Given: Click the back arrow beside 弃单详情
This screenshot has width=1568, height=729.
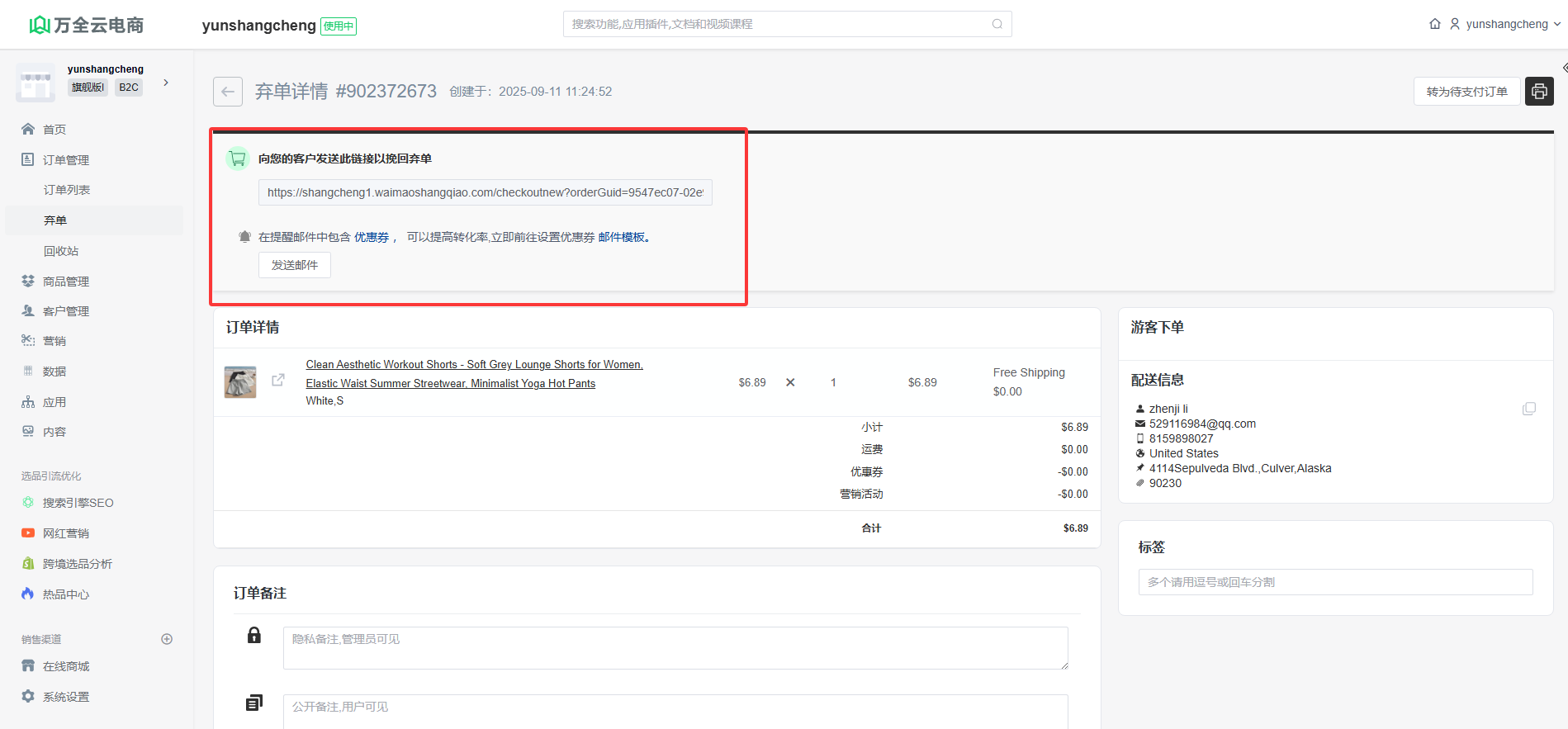Looking at the screenshot, I should (x=228, y=92).
